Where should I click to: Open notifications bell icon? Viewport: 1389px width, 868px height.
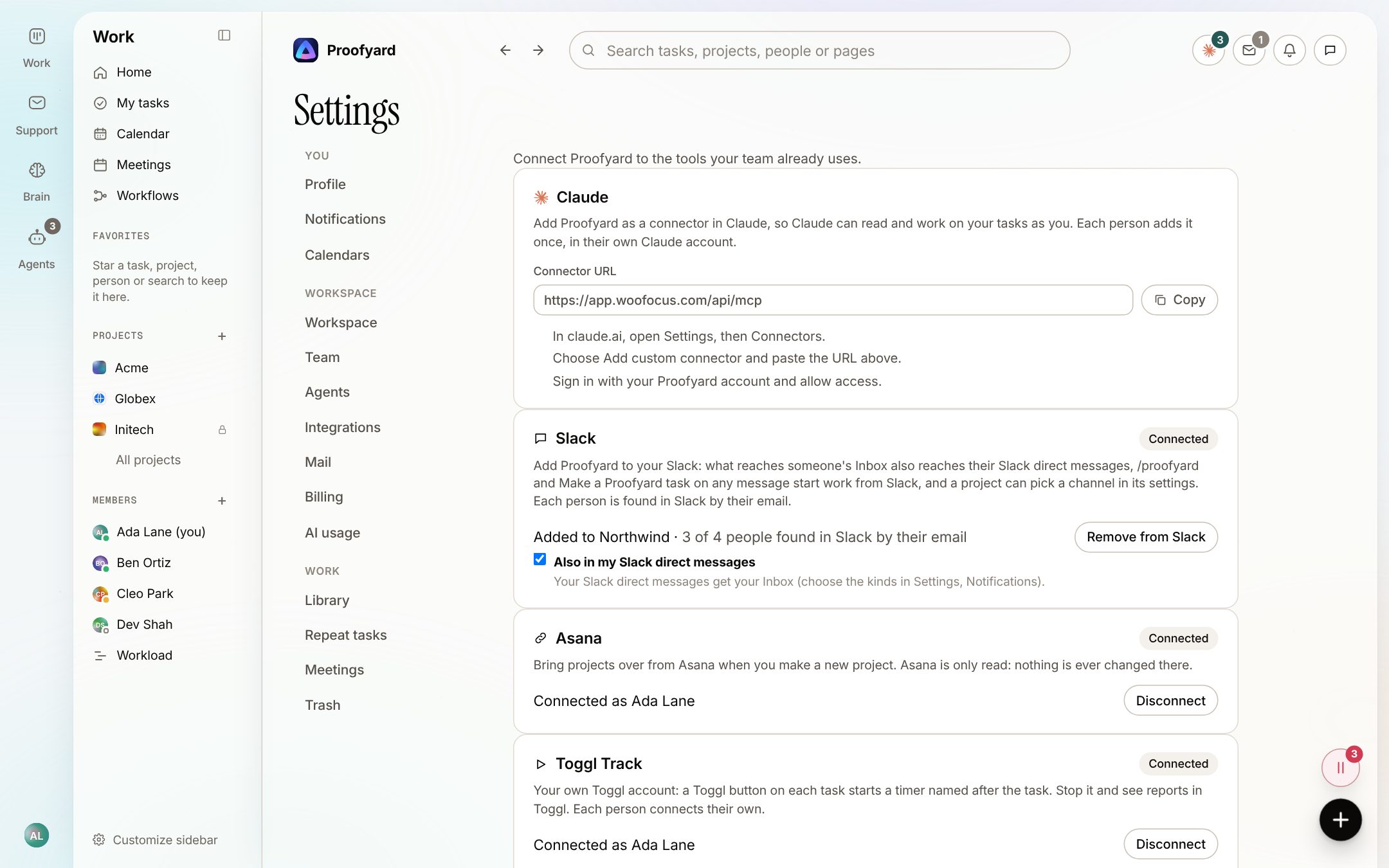tap(1289, 50)
